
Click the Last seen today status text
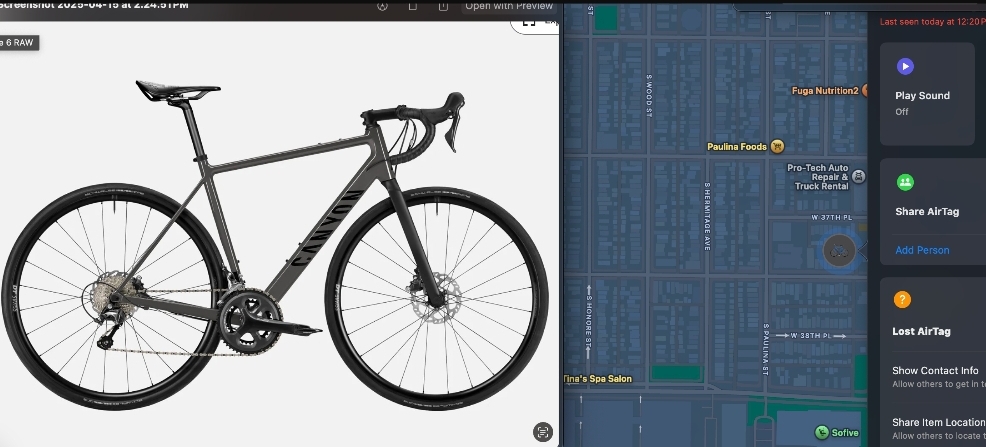coord(933,21)
